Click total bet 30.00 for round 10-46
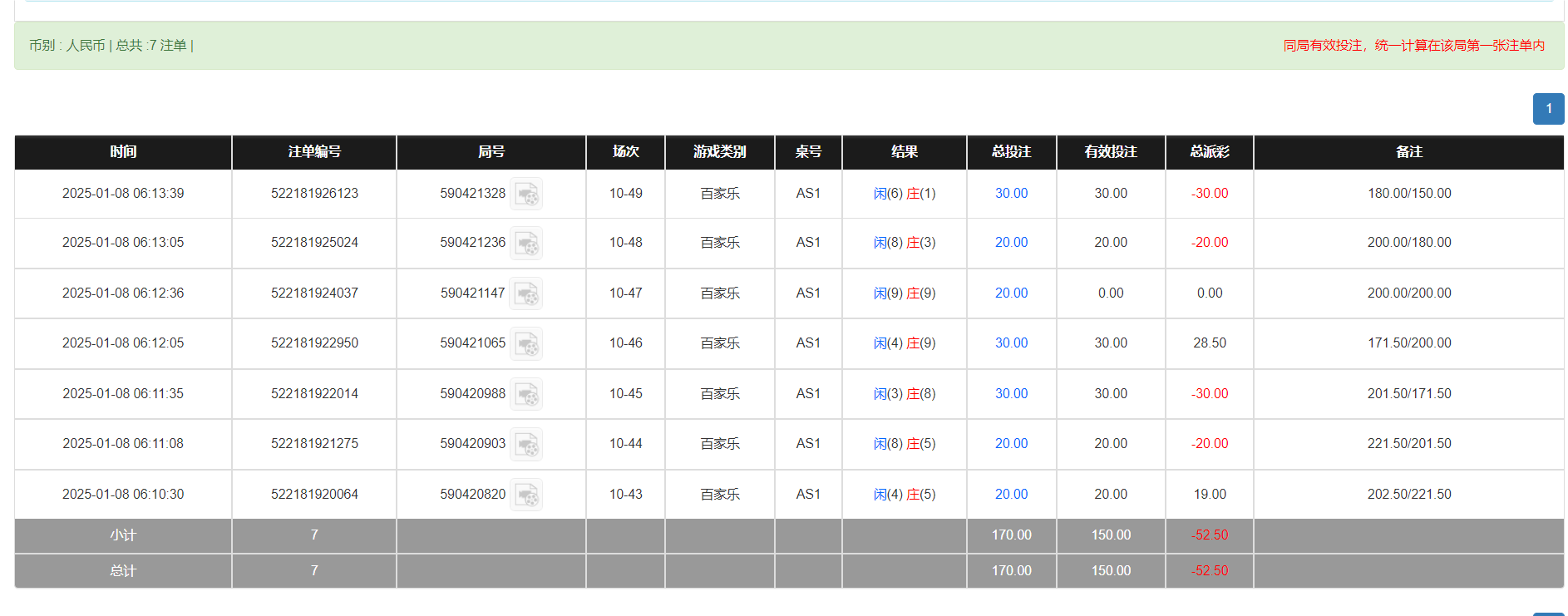The image size is (1568, 616). point(1011,343)
